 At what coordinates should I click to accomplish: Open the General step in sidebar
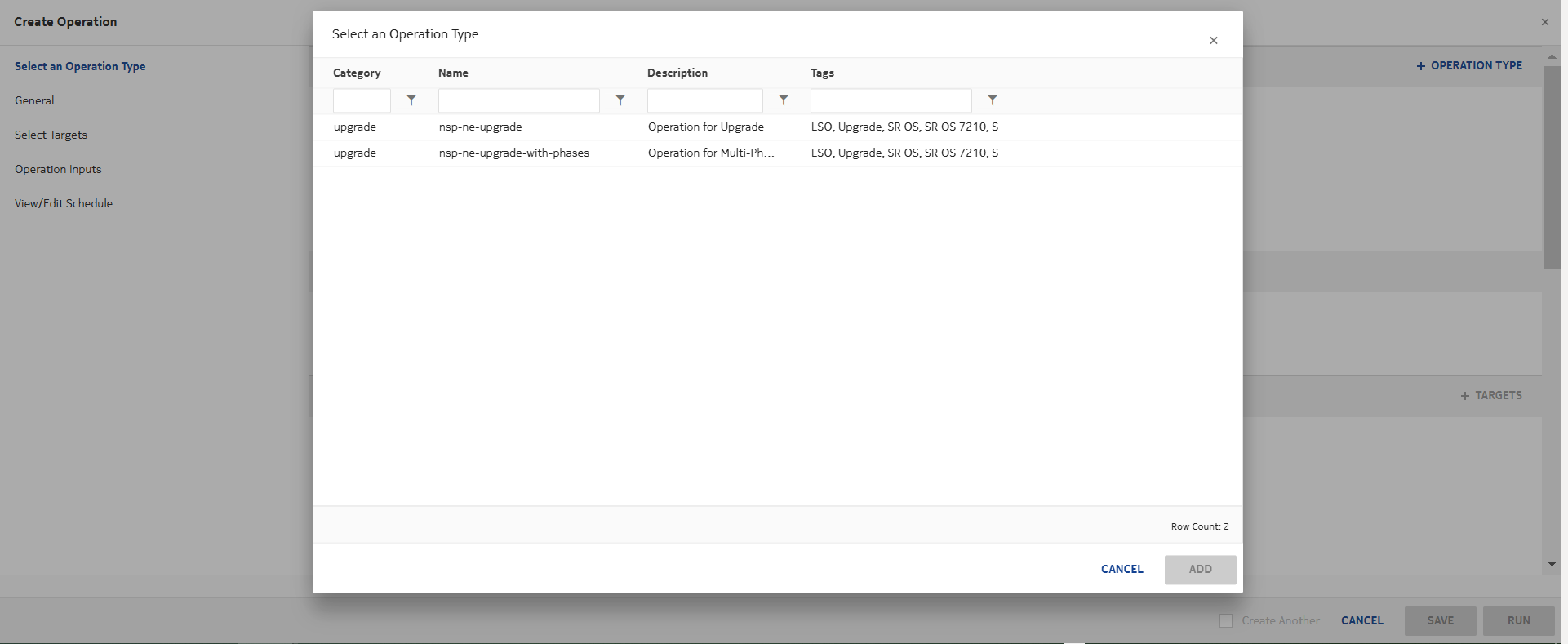[x=34, y=100]
